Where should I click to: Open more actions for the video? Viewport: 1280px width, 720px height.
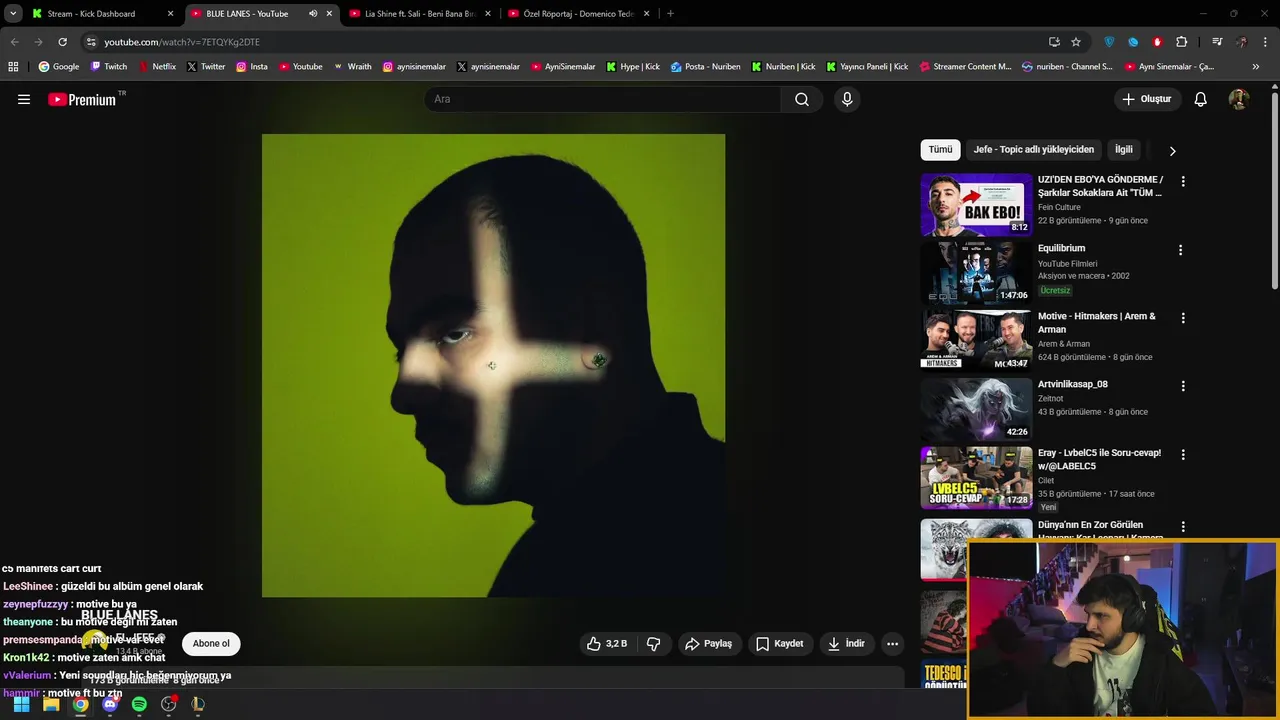893,644
